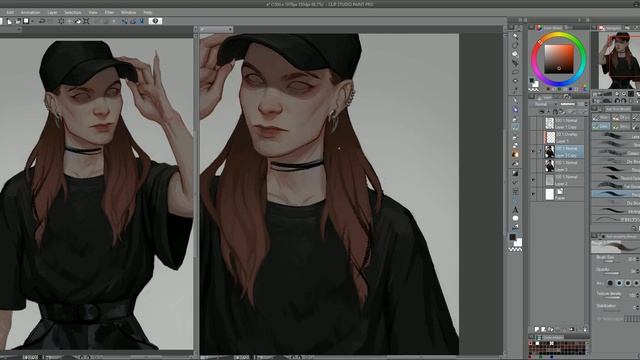Image resolution: width=640 pixels, height=360 pixels.
Task: Select the Text tool
Action: pyautogui.click(x=516, y=210)
